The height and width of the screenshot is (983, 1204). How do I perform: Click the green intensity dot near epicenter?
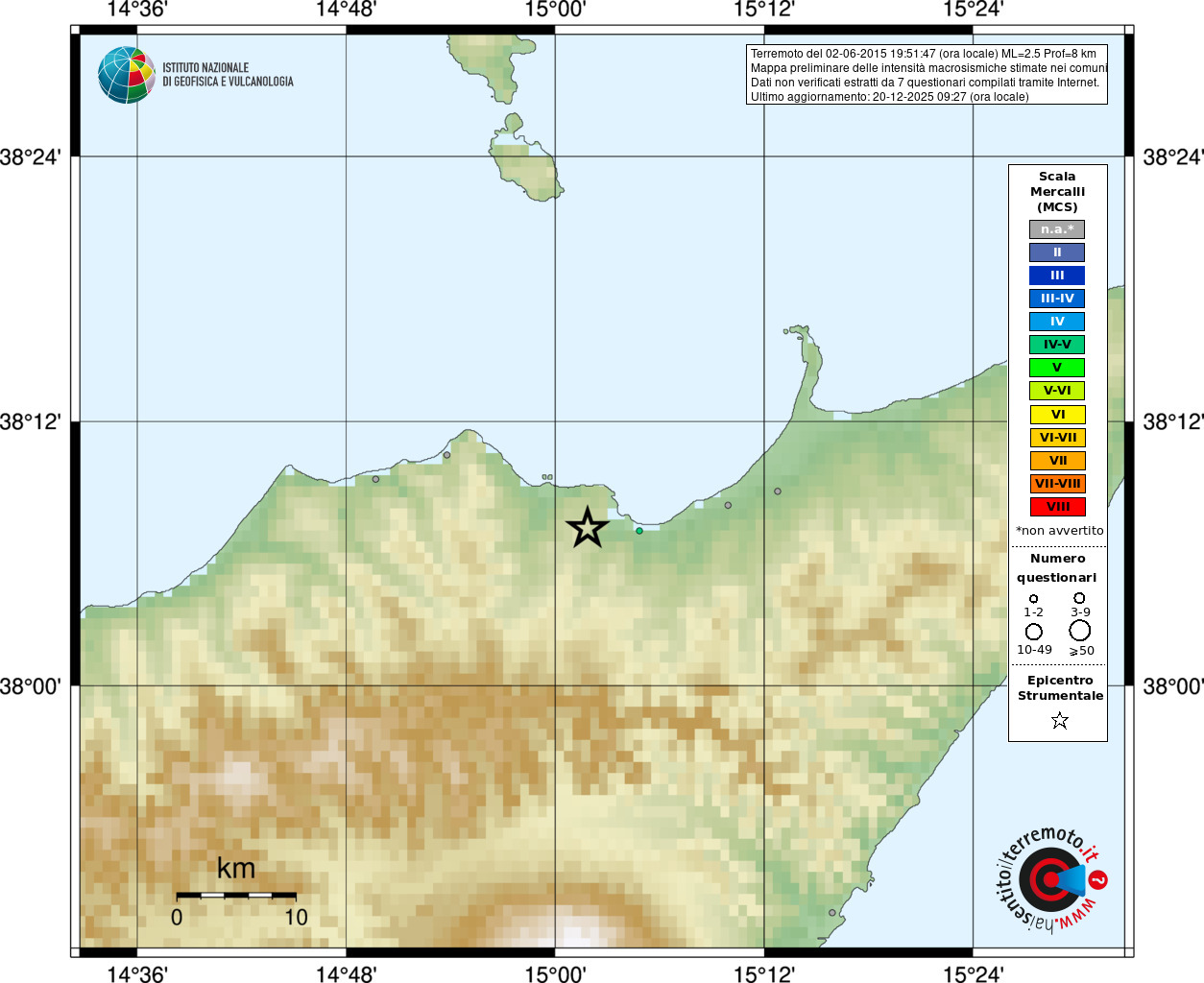(x=639, y=530)
